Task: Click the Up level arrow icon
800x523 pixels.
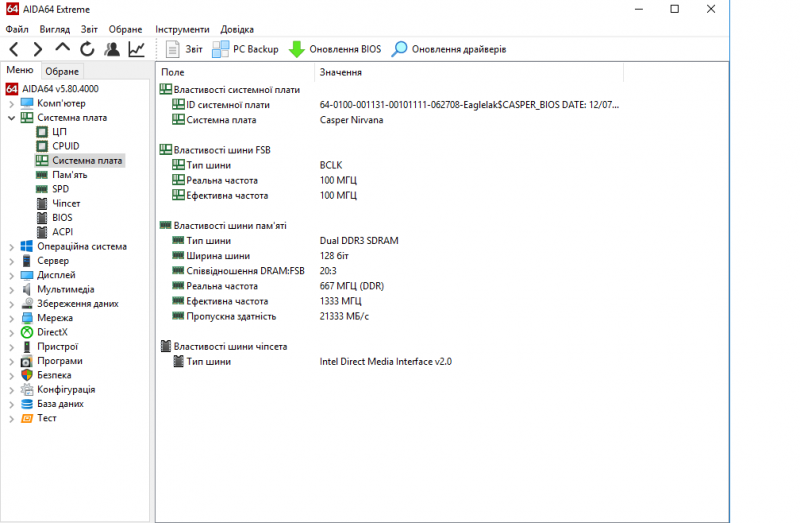Action: (62, 49)
